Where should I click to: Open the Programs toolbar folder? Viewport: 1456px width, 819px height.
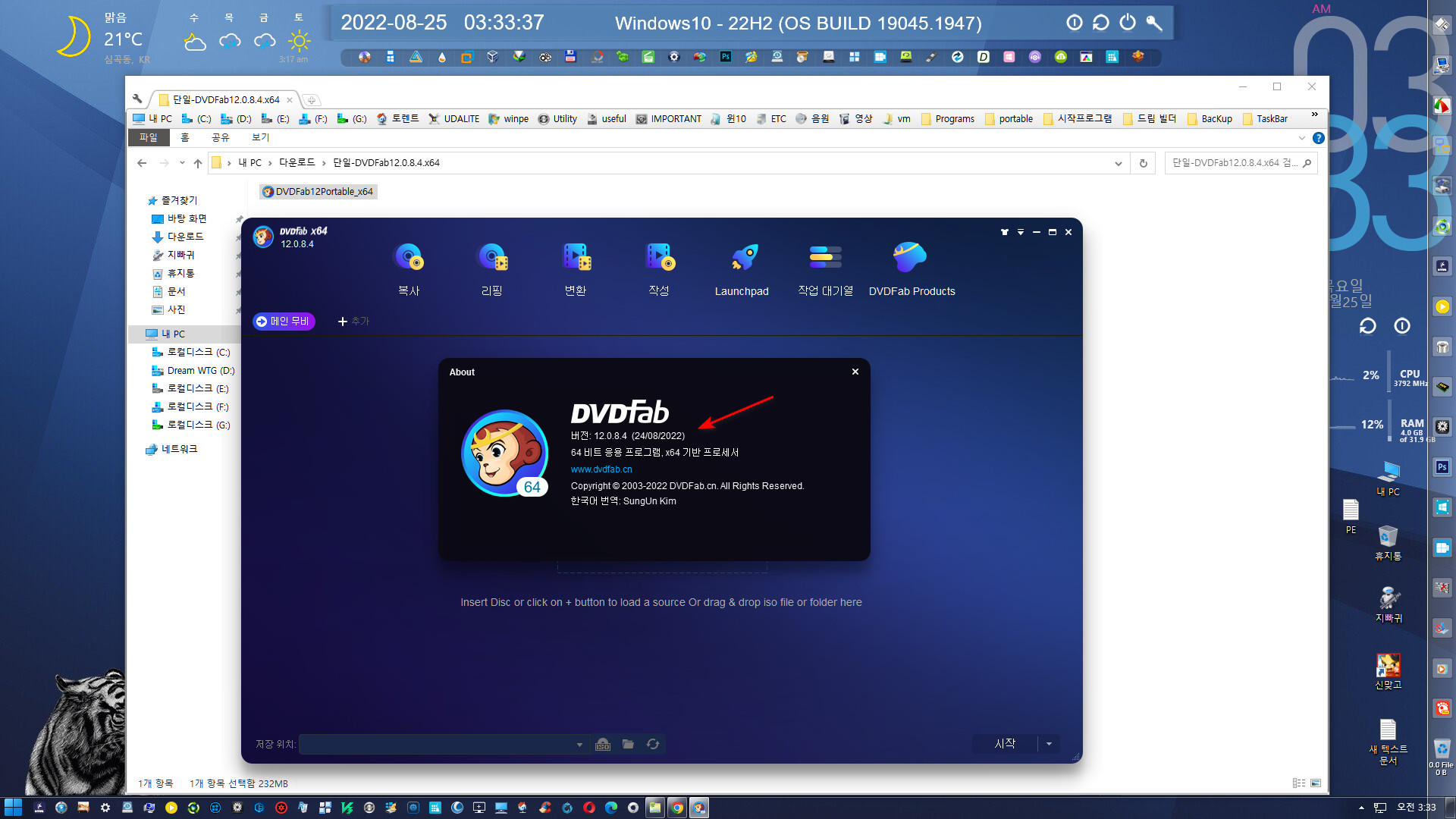point(948,119)
